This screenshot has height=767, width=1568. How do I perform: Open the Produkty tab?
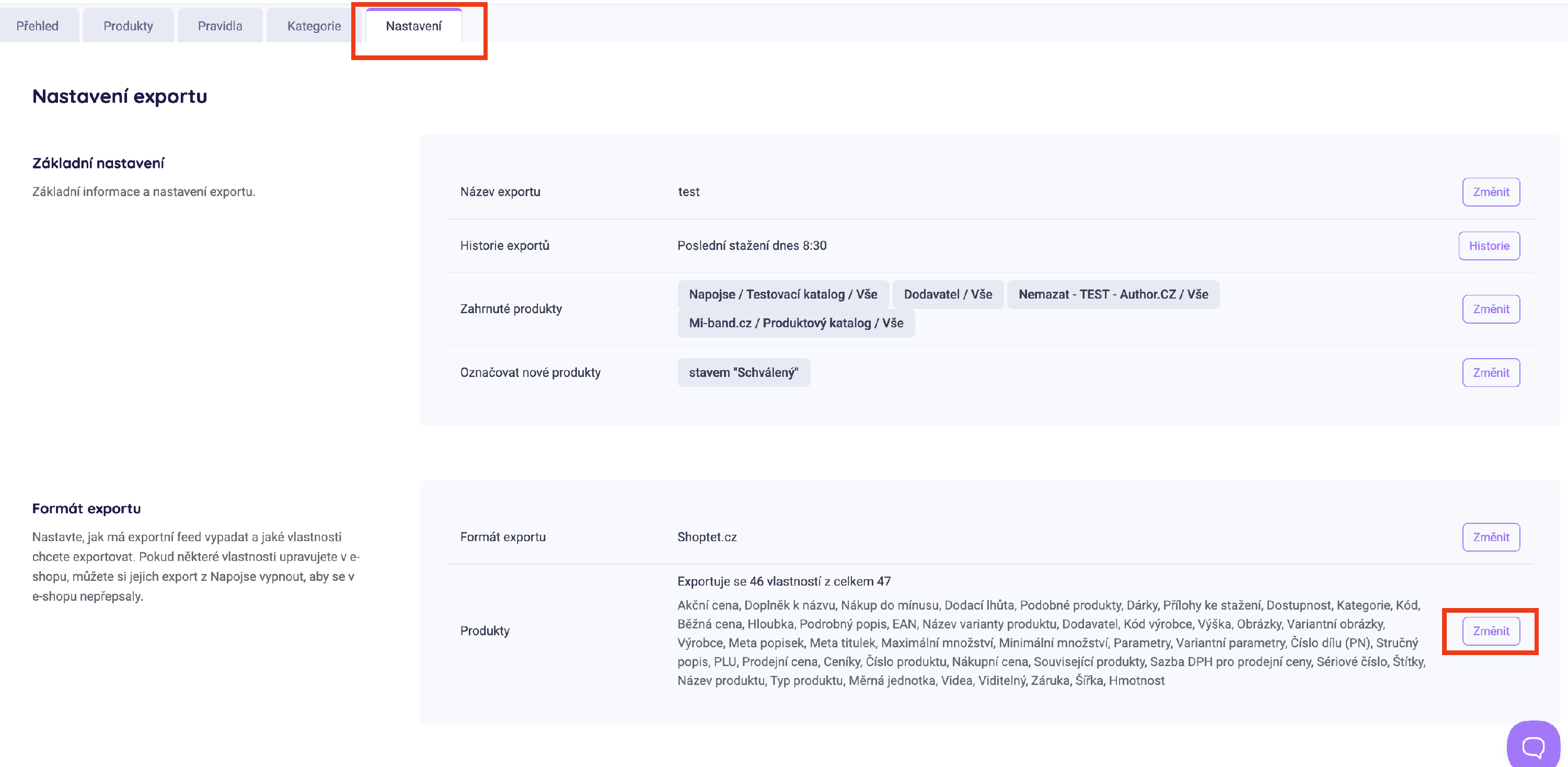pos(128,26)
